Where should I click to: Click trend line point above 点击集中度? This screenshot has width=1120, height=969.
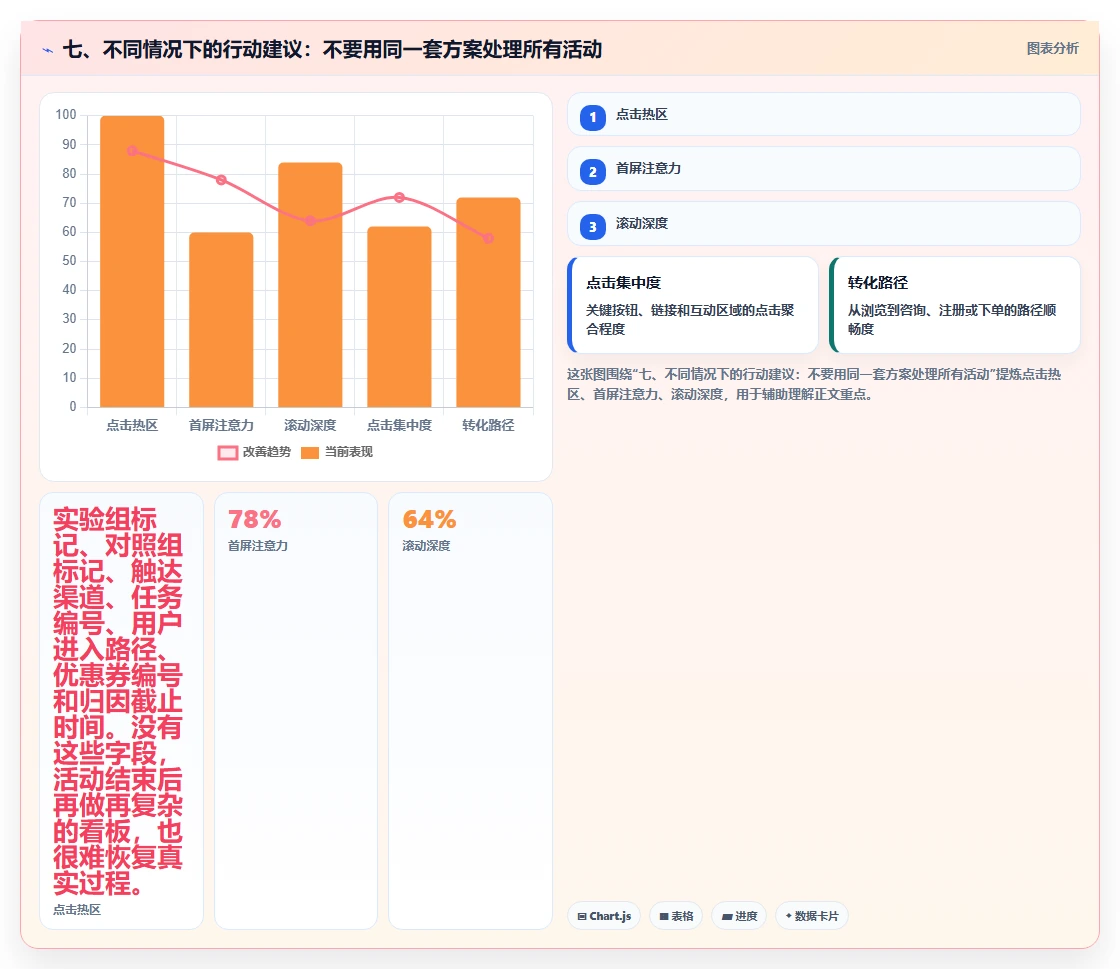pos(399,197)
